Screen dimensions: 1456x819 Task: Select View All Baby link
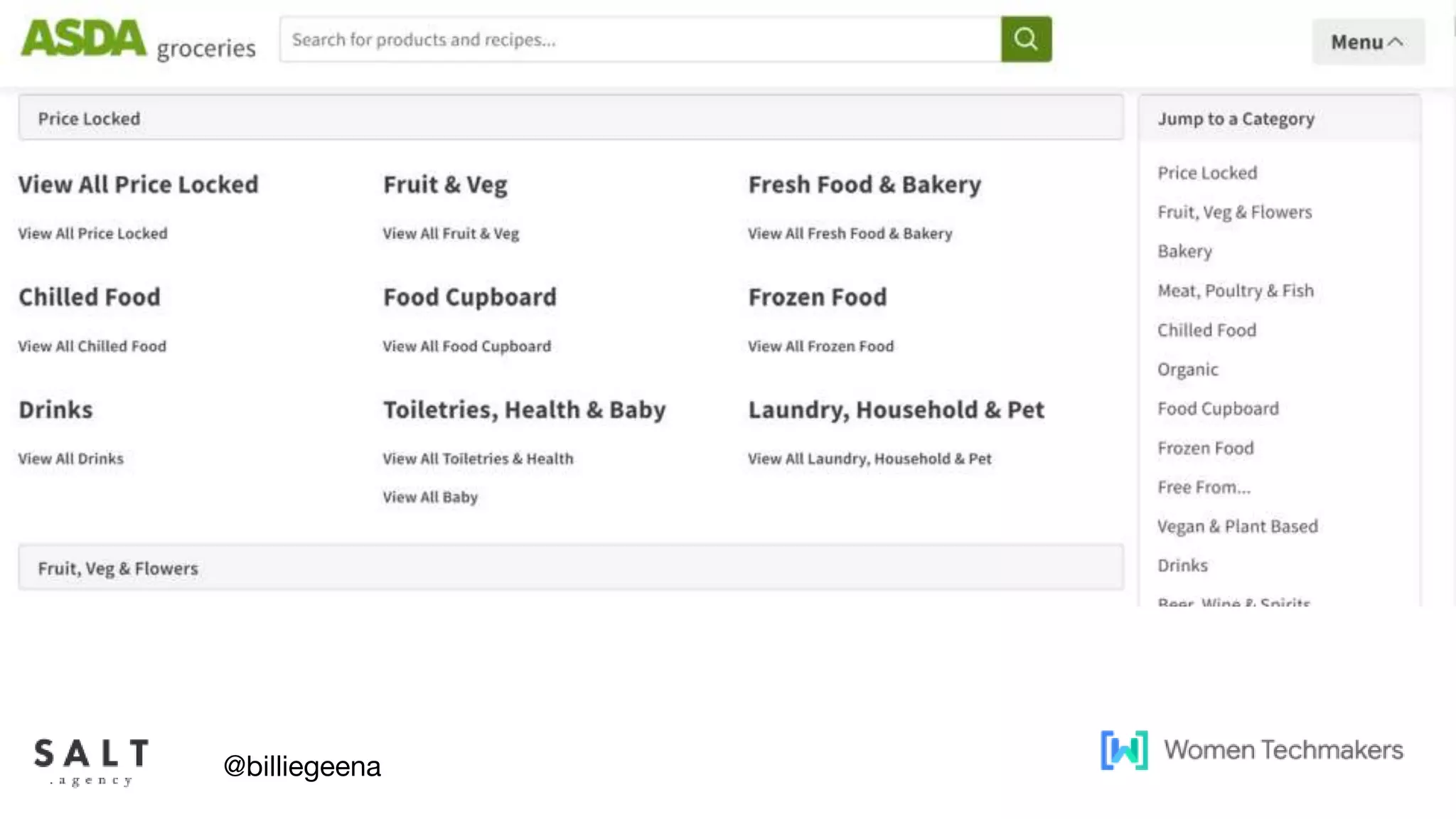tap(430, 497)
